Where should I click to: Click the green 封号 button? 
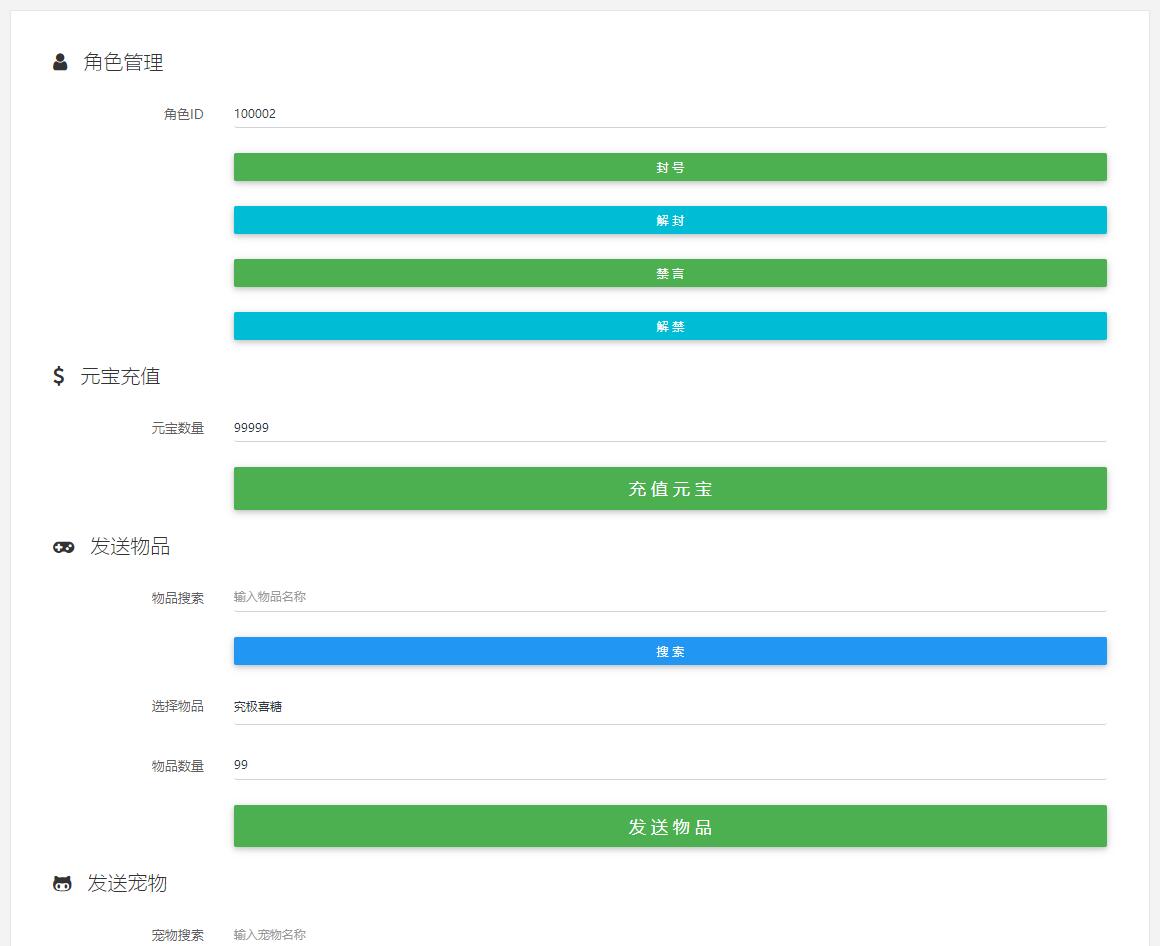(x=669, y=167)
